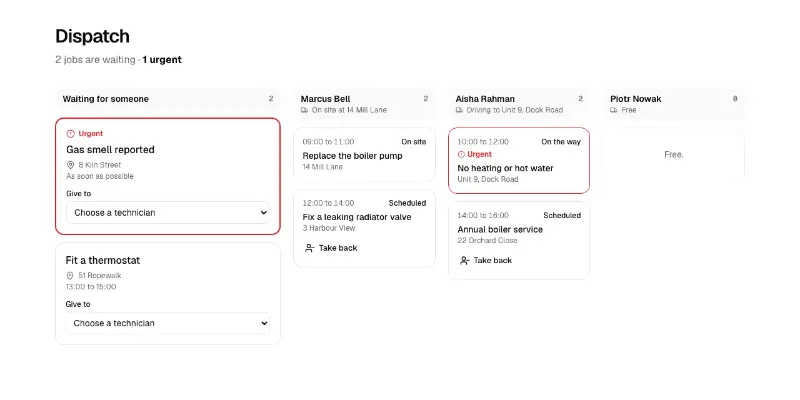Click the 14 Mill Lane job address
The height and width of the screenshot is (400, 800).
tap(322, 167)
